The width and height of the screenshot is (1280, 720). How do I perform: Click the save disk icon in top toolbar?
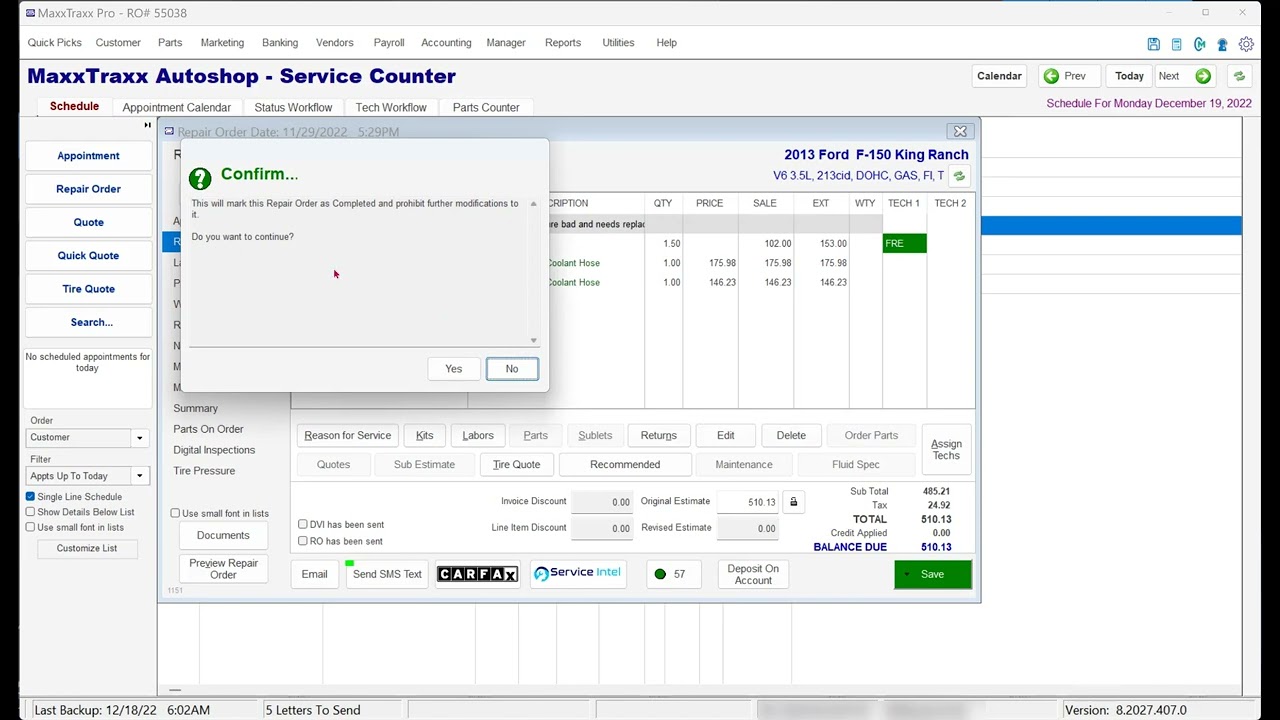click(1153, 44)
